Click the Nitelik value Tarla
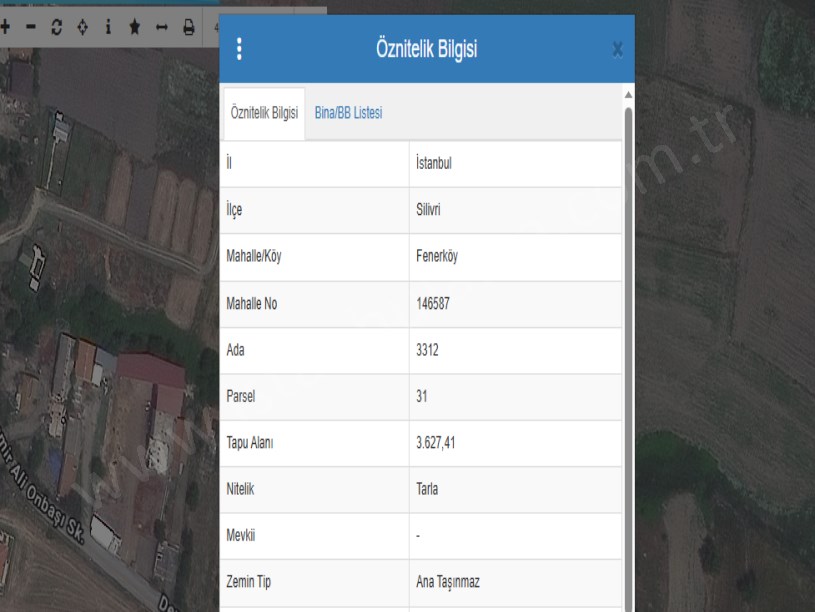This screenshot has height=612, width=815. pos(430,489)
